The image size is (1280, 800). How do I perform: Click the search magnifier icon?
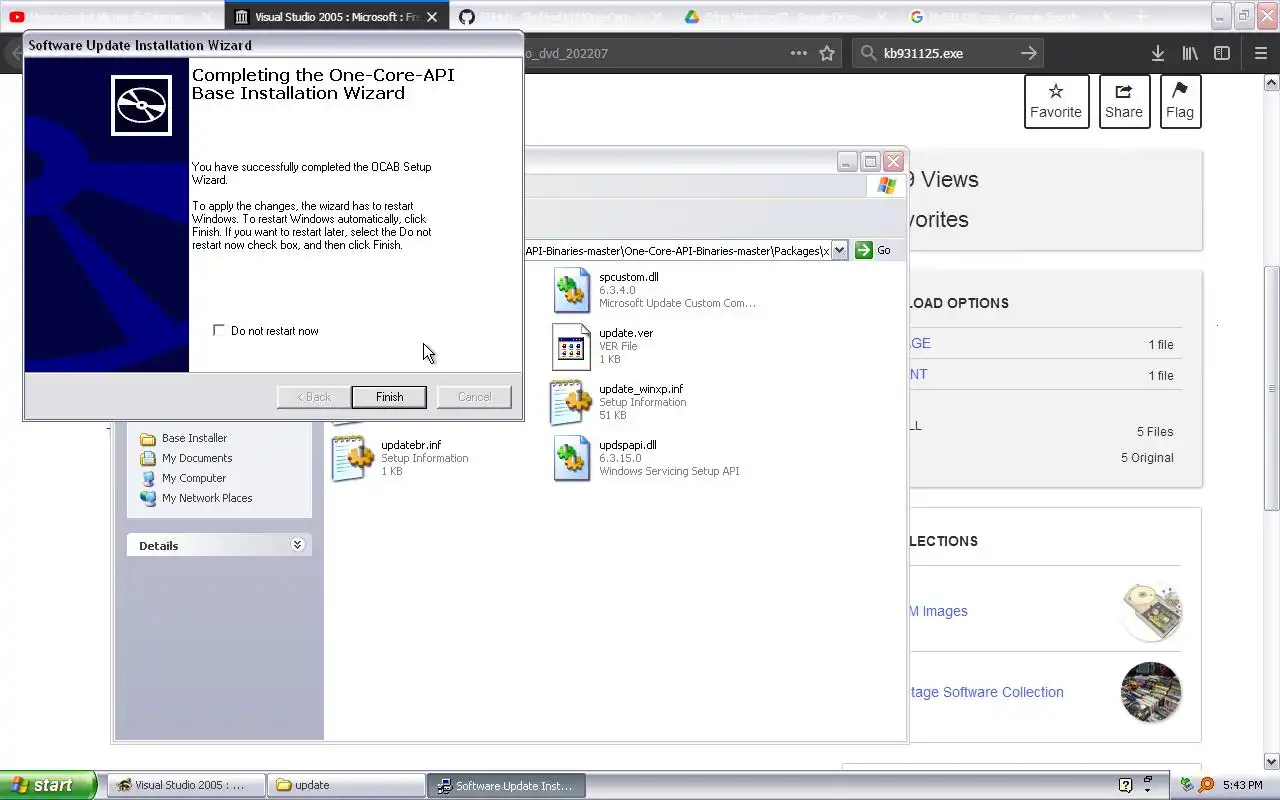[x=868, y=53]
